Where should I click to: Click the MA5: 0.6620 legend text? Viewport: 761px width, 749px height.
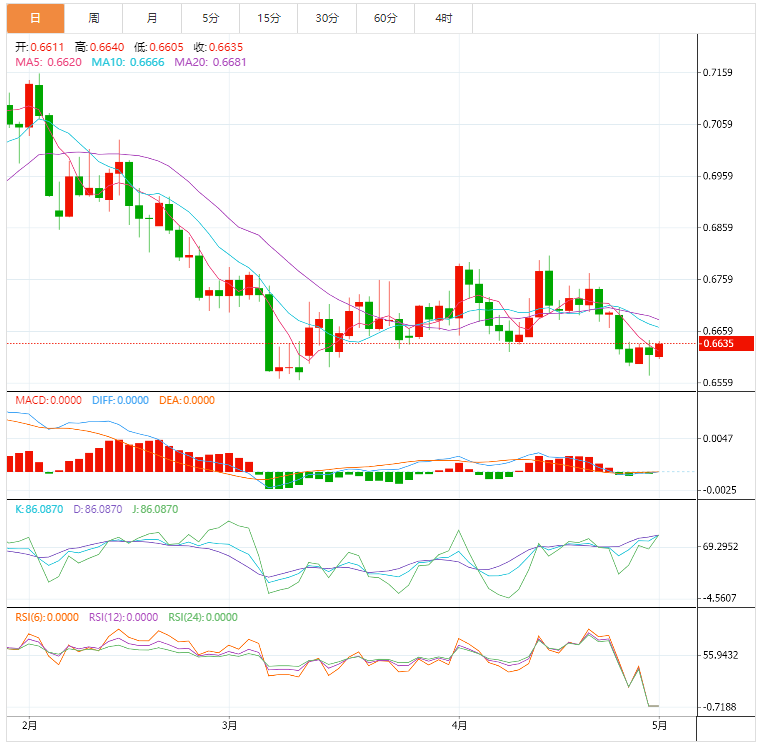[49, 62]
